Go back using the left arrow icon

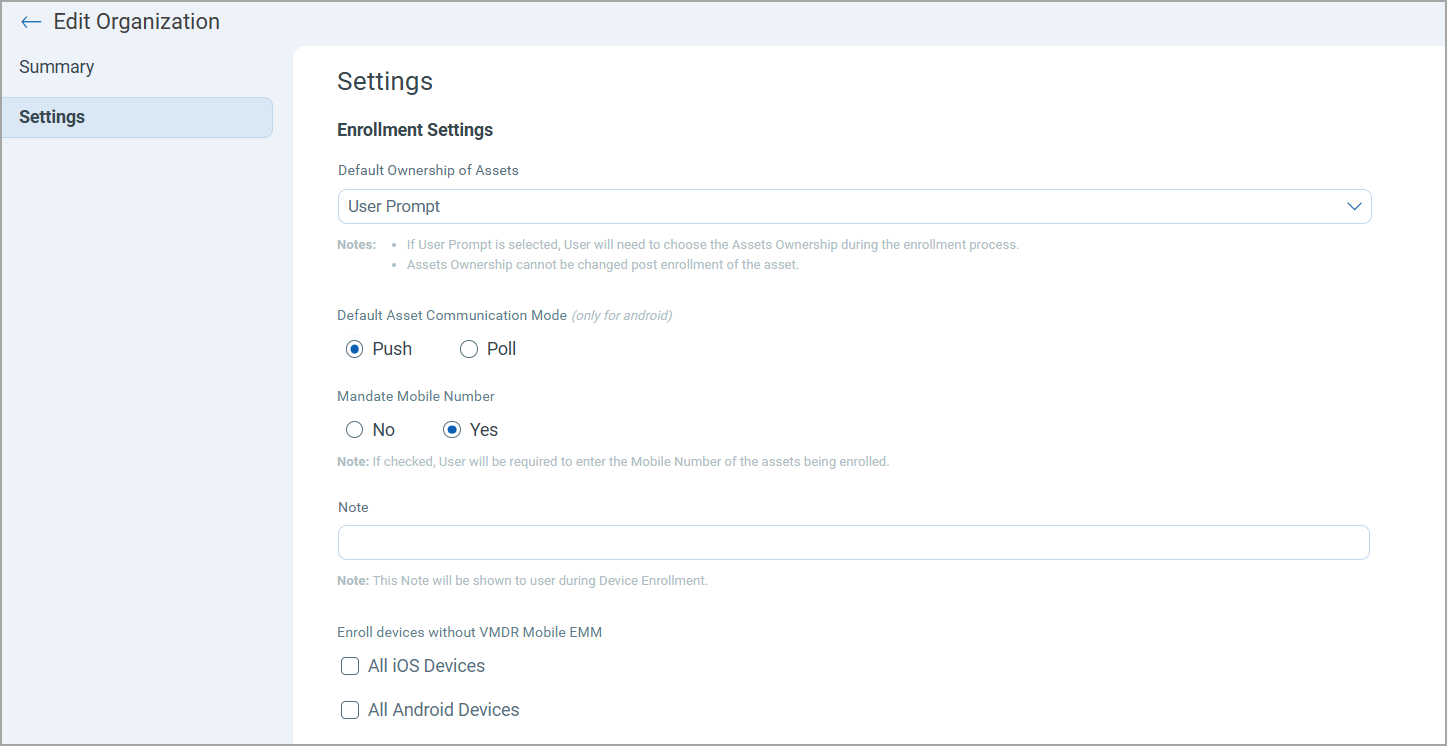point(31,22)
